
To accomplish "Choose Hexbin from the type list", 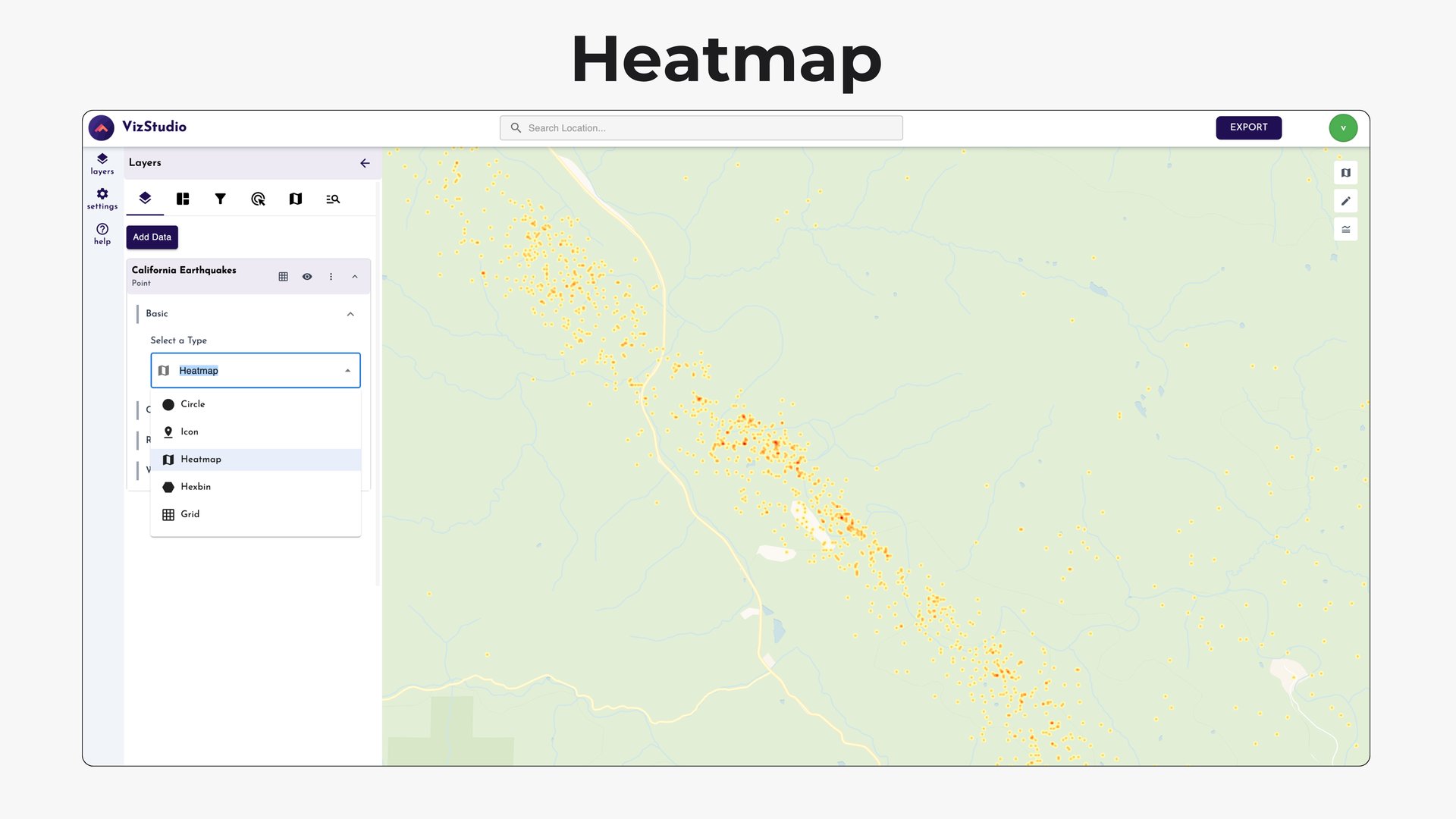I will (x=196, y=487).
